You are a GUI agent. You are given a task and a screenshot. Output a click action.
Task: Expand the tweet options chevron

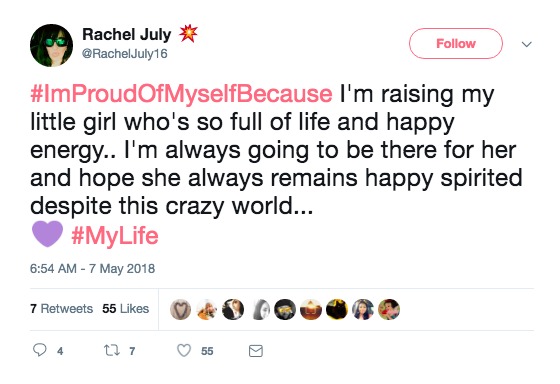pos(526,44)
